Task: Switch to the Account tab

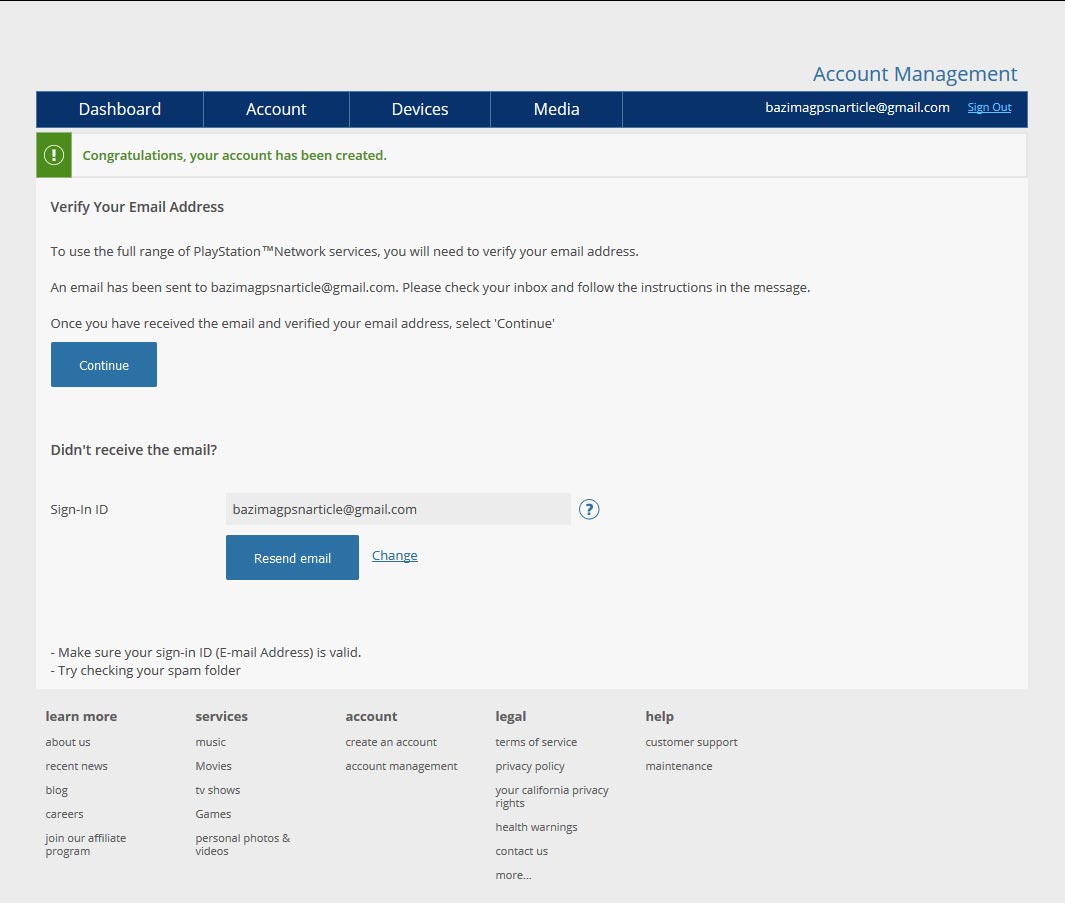Action: 276,109
